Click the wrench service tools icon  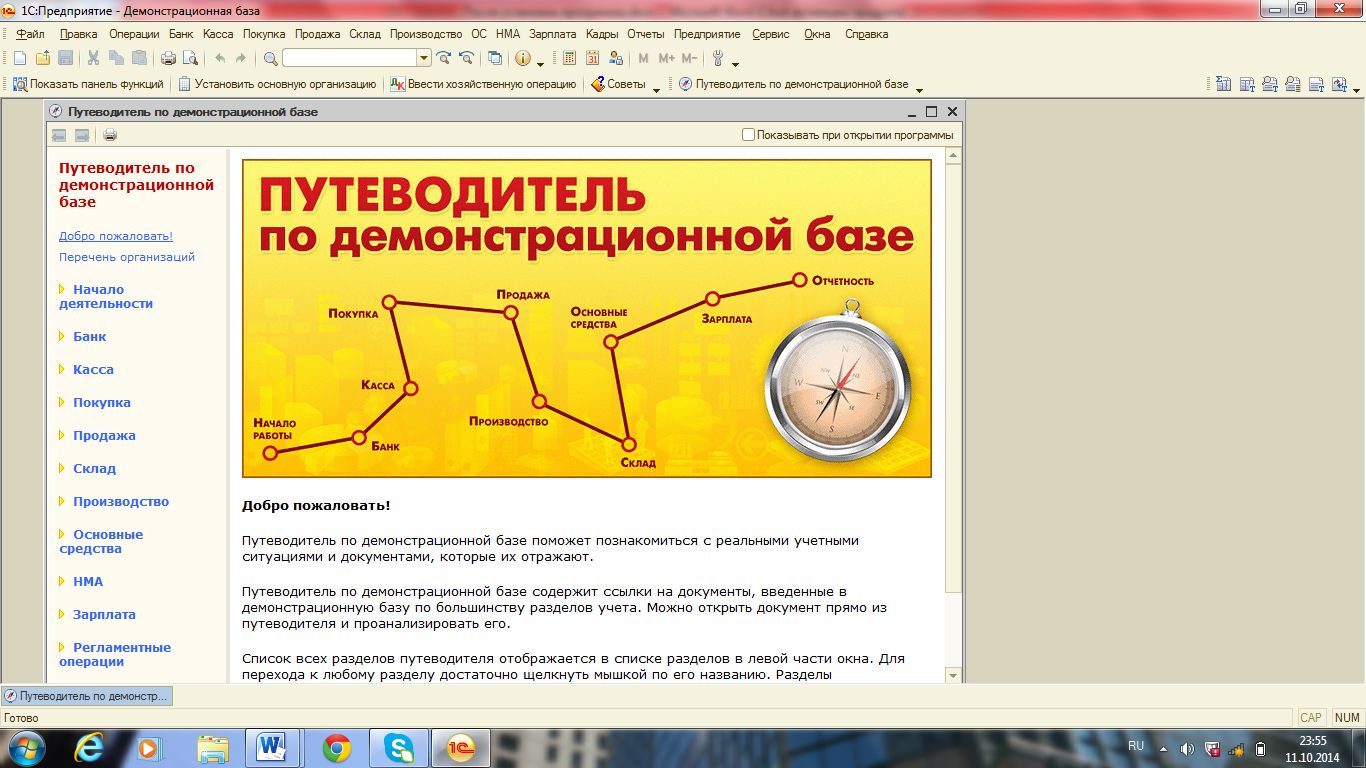coord(717,58)
